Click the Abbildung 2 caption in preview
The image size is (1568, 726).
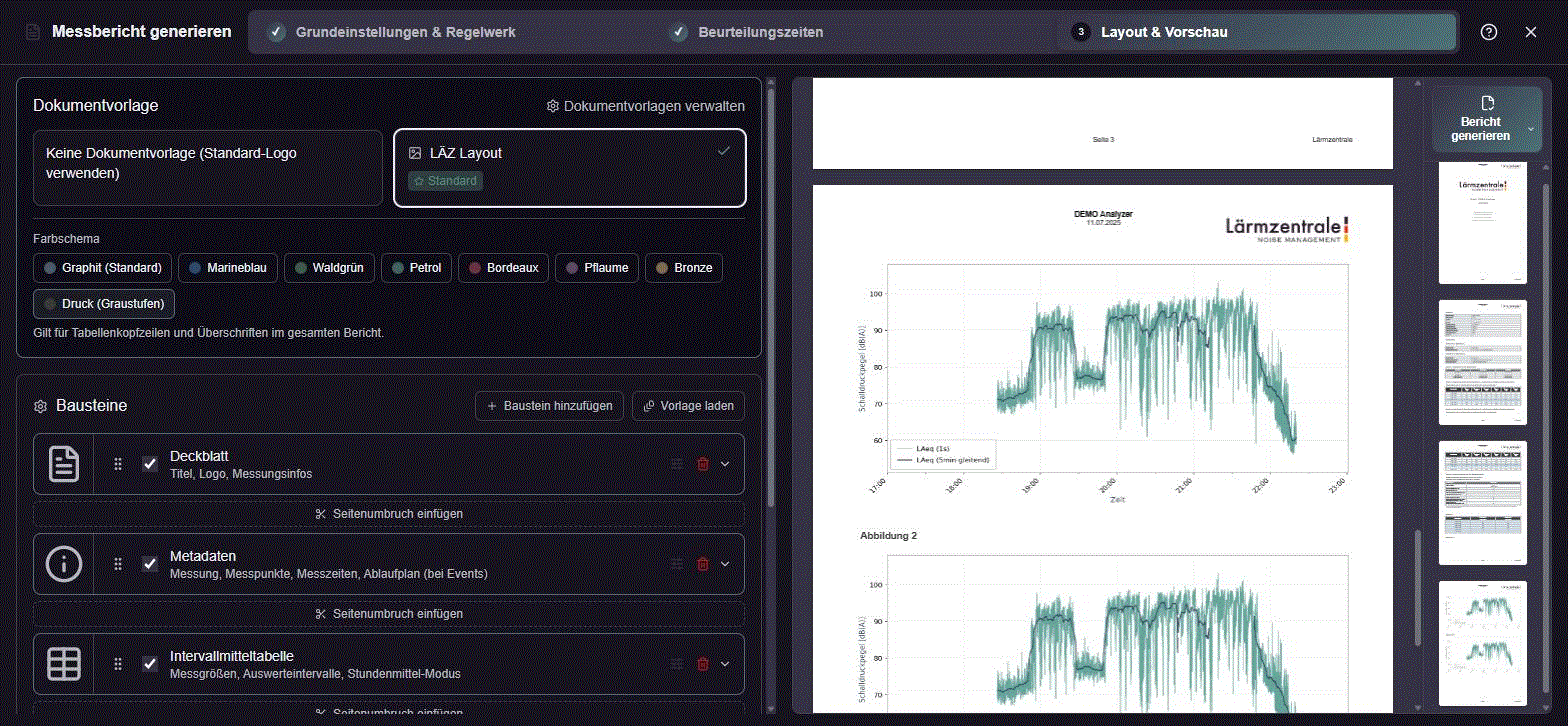point(888,536)
